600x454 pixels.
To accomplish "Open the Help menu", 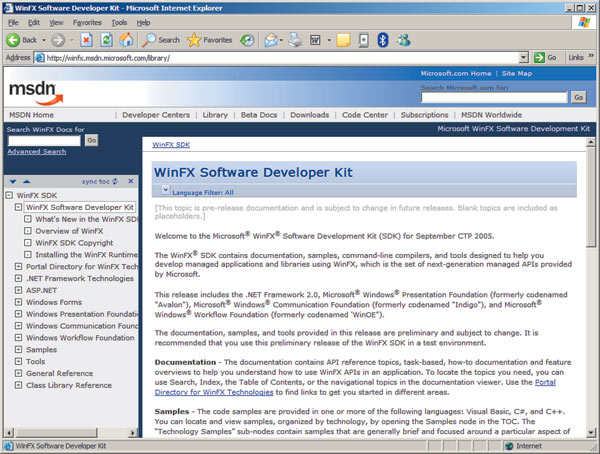I will pos(143,23).
